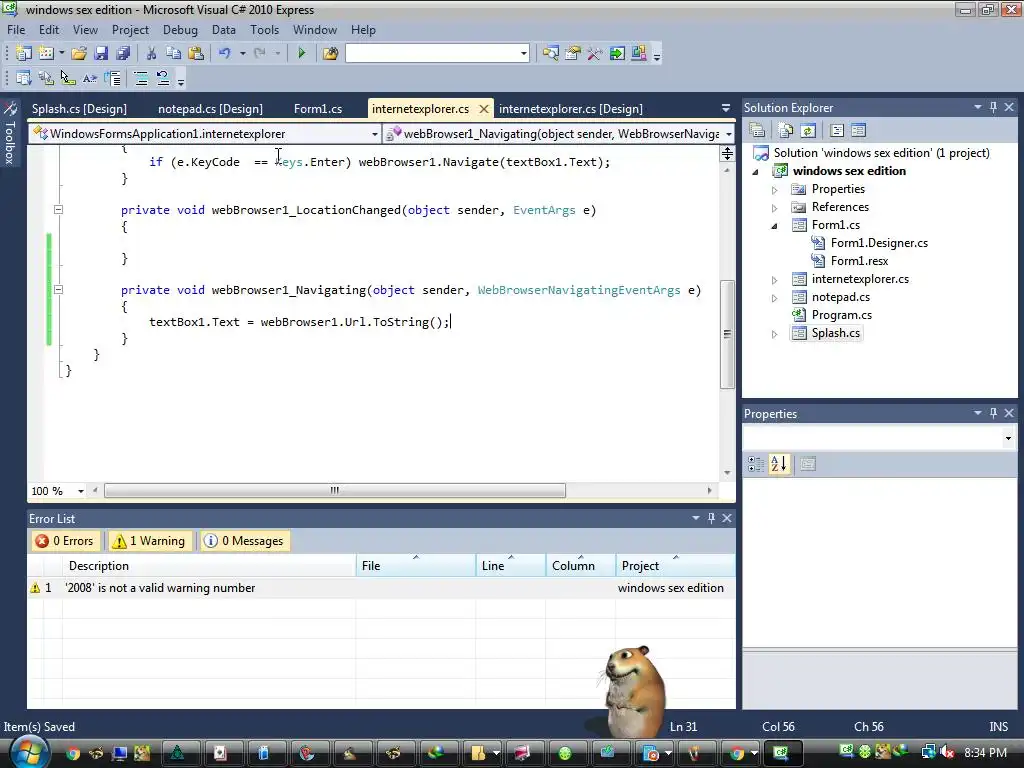Select Program.cs in Solution Explorer
The image size is (1024, 768).
(841, 315)
